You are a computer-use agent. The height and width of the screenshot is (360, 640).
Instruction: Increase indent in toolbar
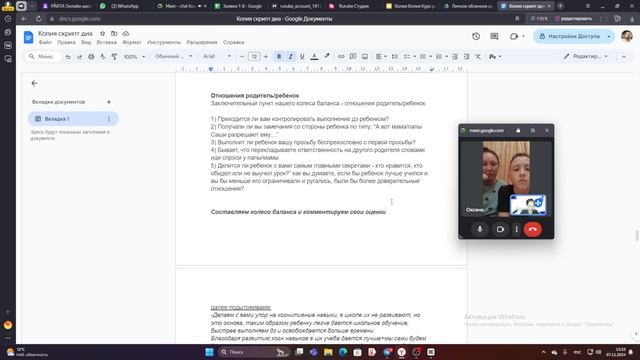pyautogui.click(x=466, y=56)
